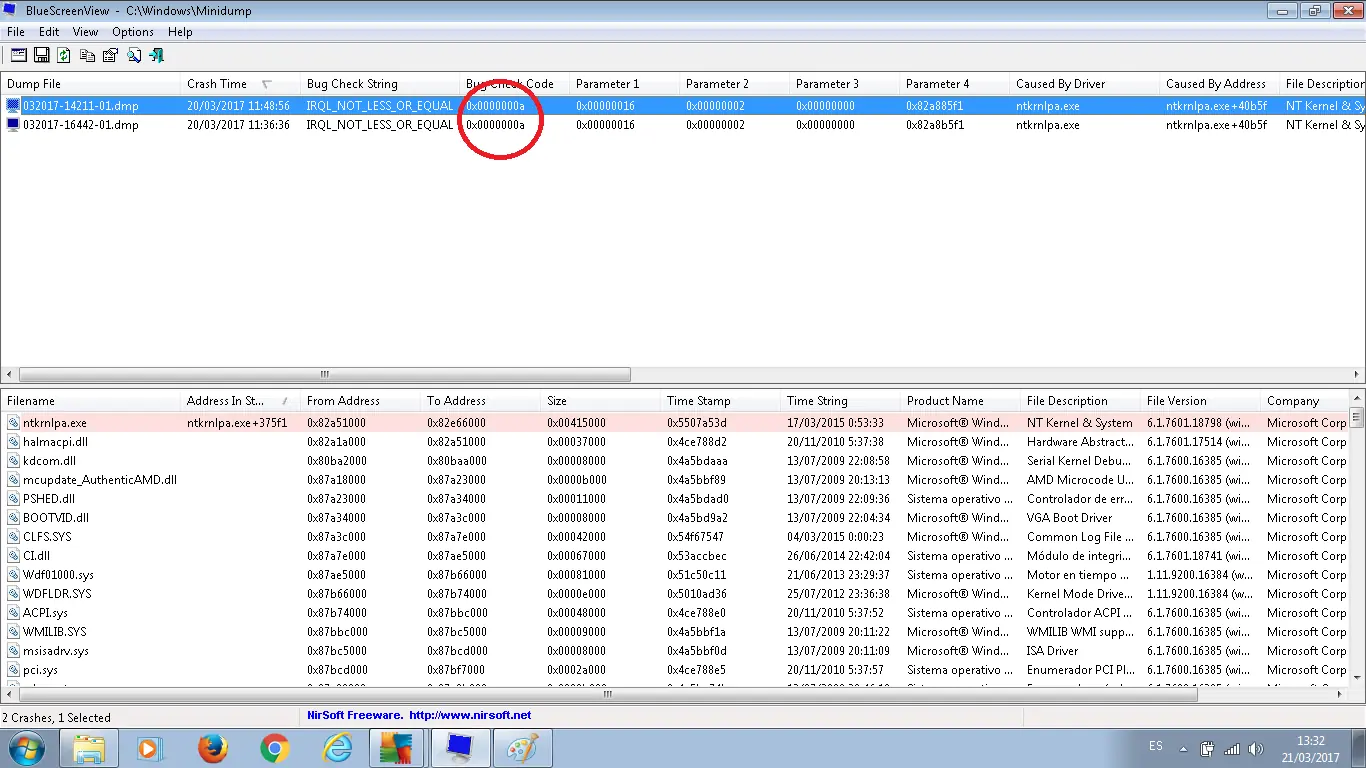Click the file icon beside pci.sys

coord(13,670)
